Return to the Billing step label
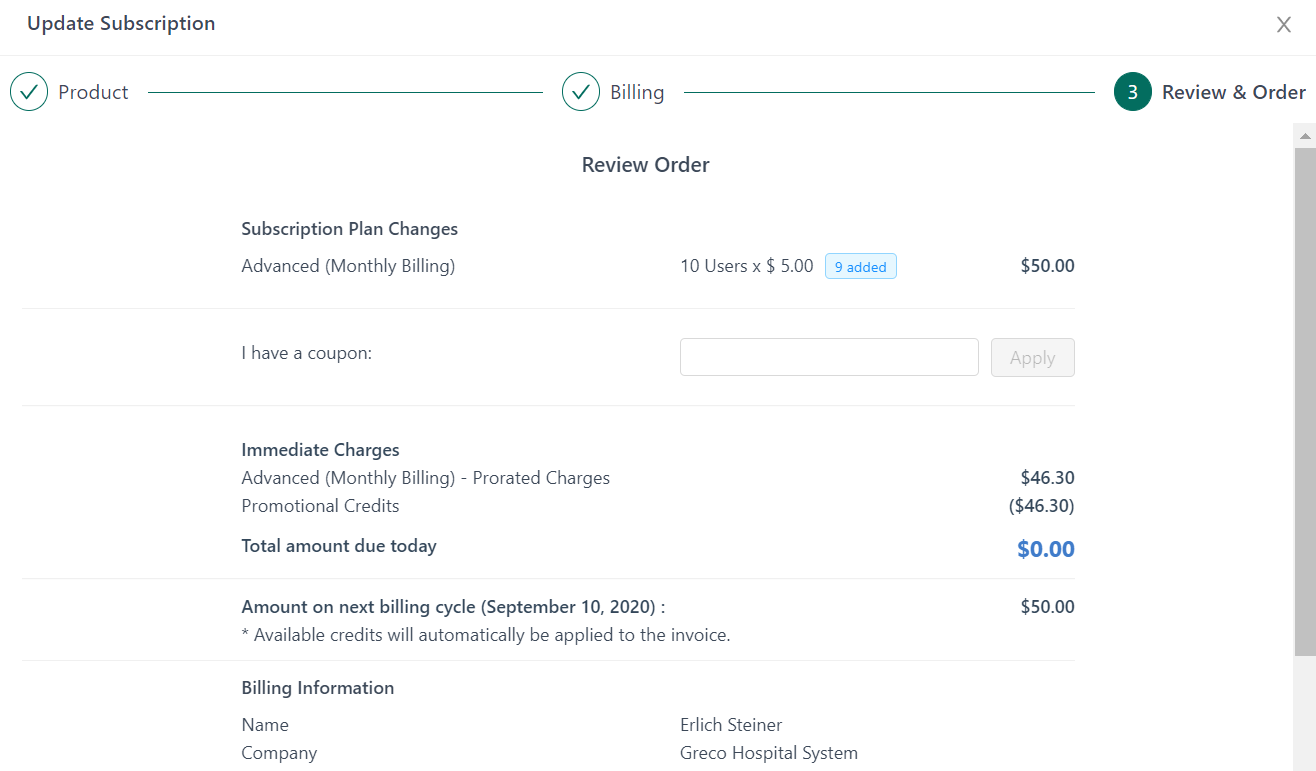Screen dimensions: 1316x771 click(x=637, y=92)
